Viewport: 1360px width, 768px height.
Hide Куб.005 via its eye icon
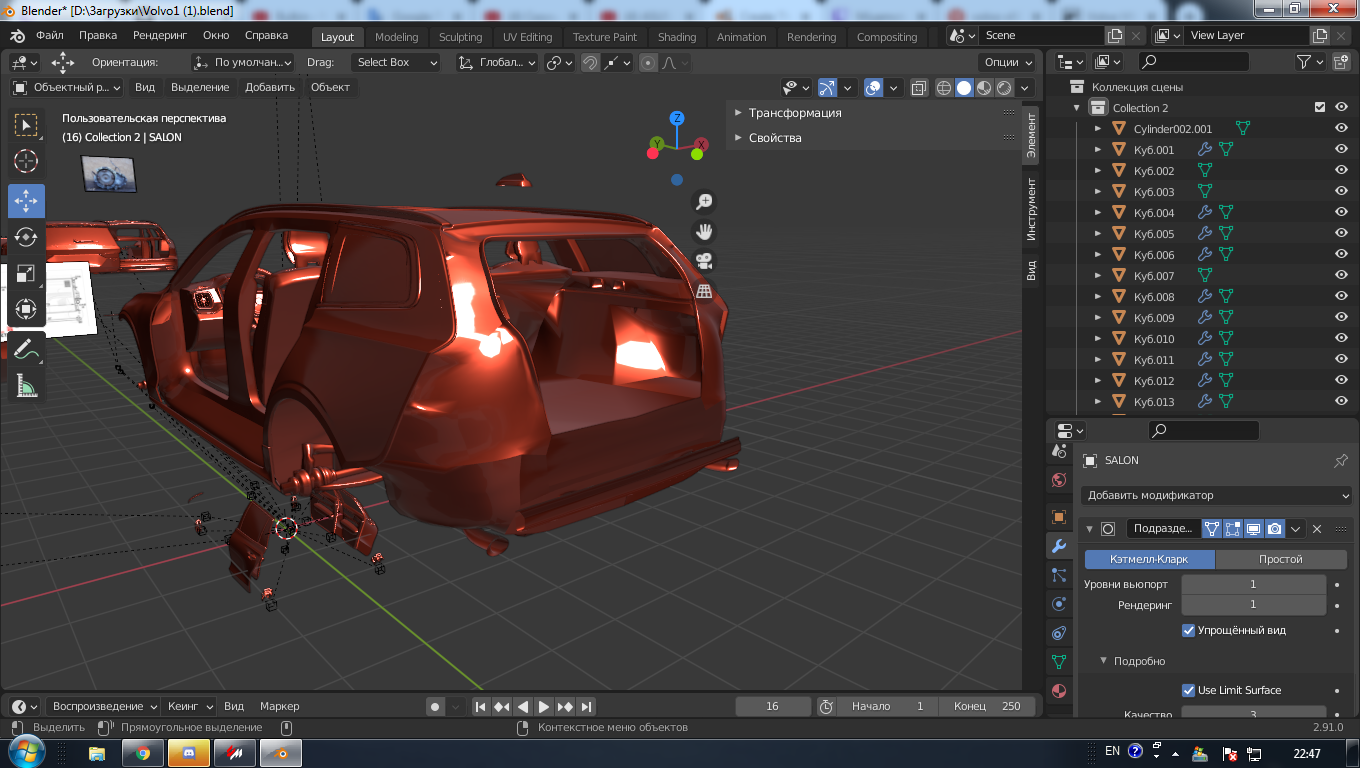click(1342, 234)
